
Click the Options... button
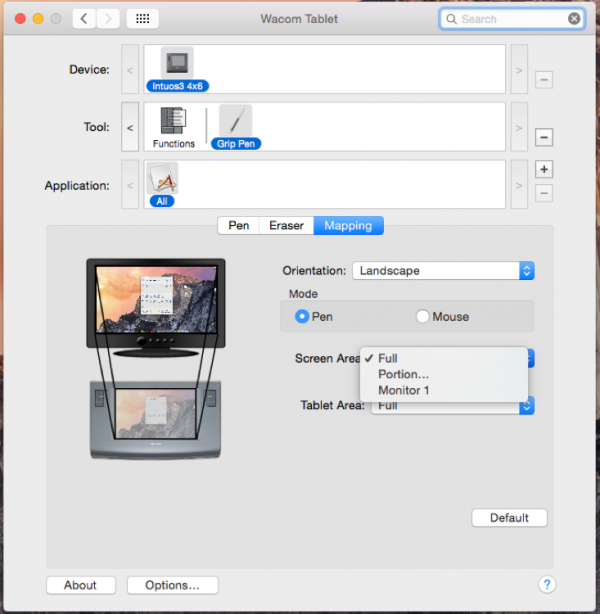(x=172, y=585)
